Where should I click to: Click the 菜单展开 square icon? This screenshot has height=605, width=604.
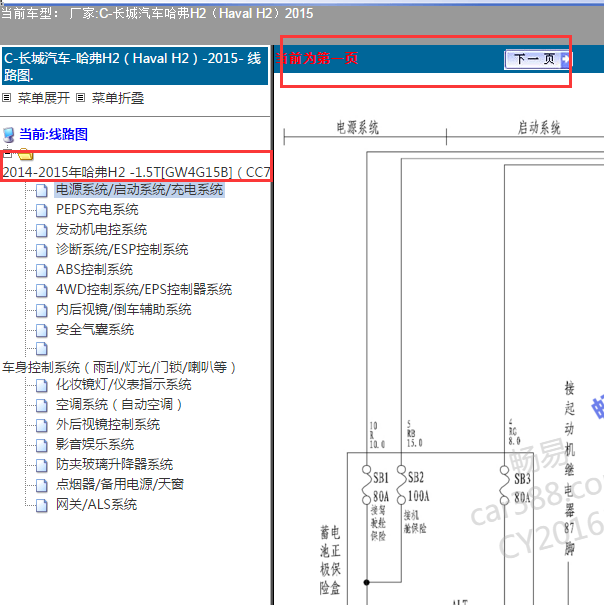(x=7, y=98)
